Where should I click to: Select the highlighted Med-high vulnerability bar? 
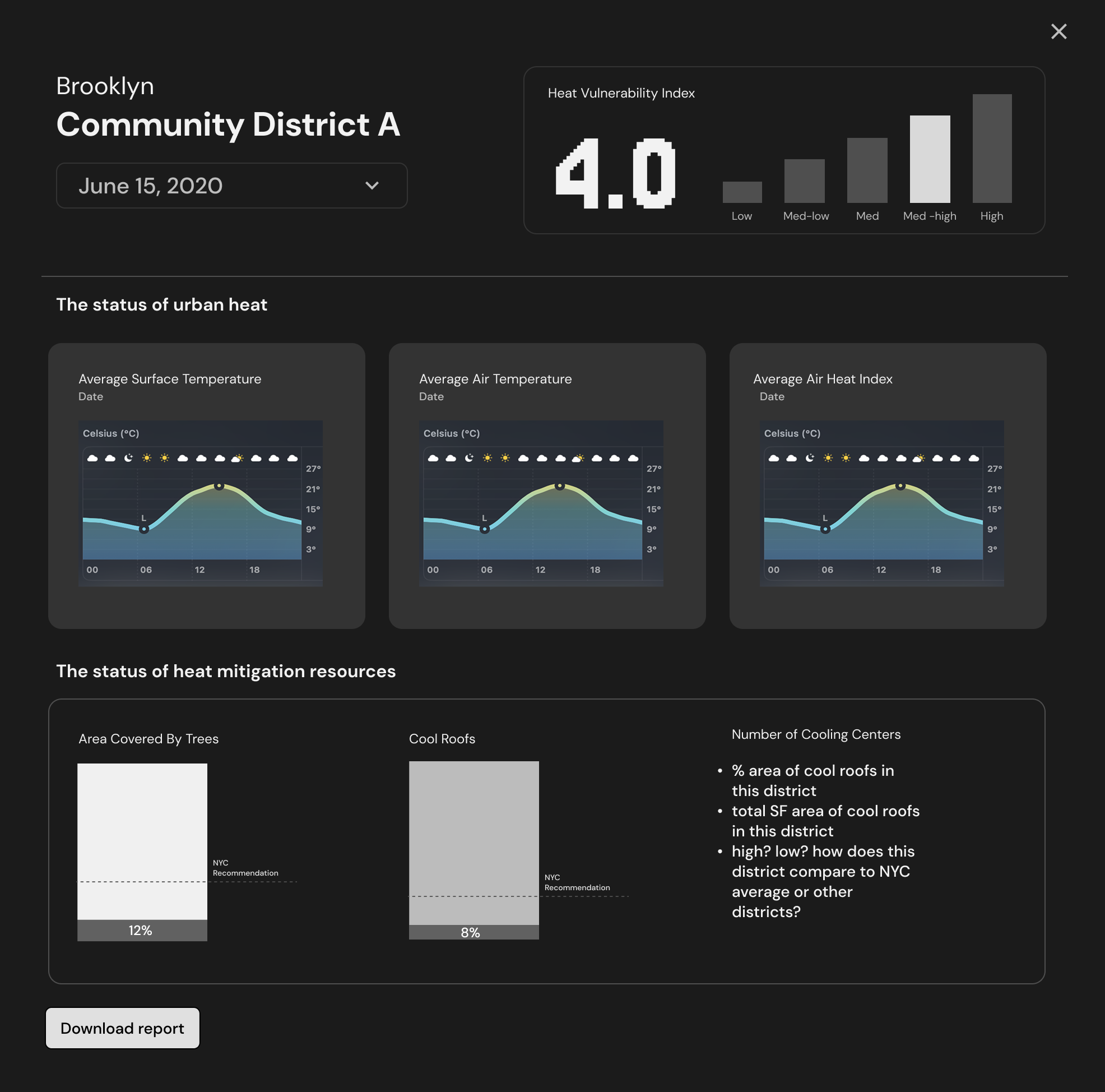[x=930, y=159]
